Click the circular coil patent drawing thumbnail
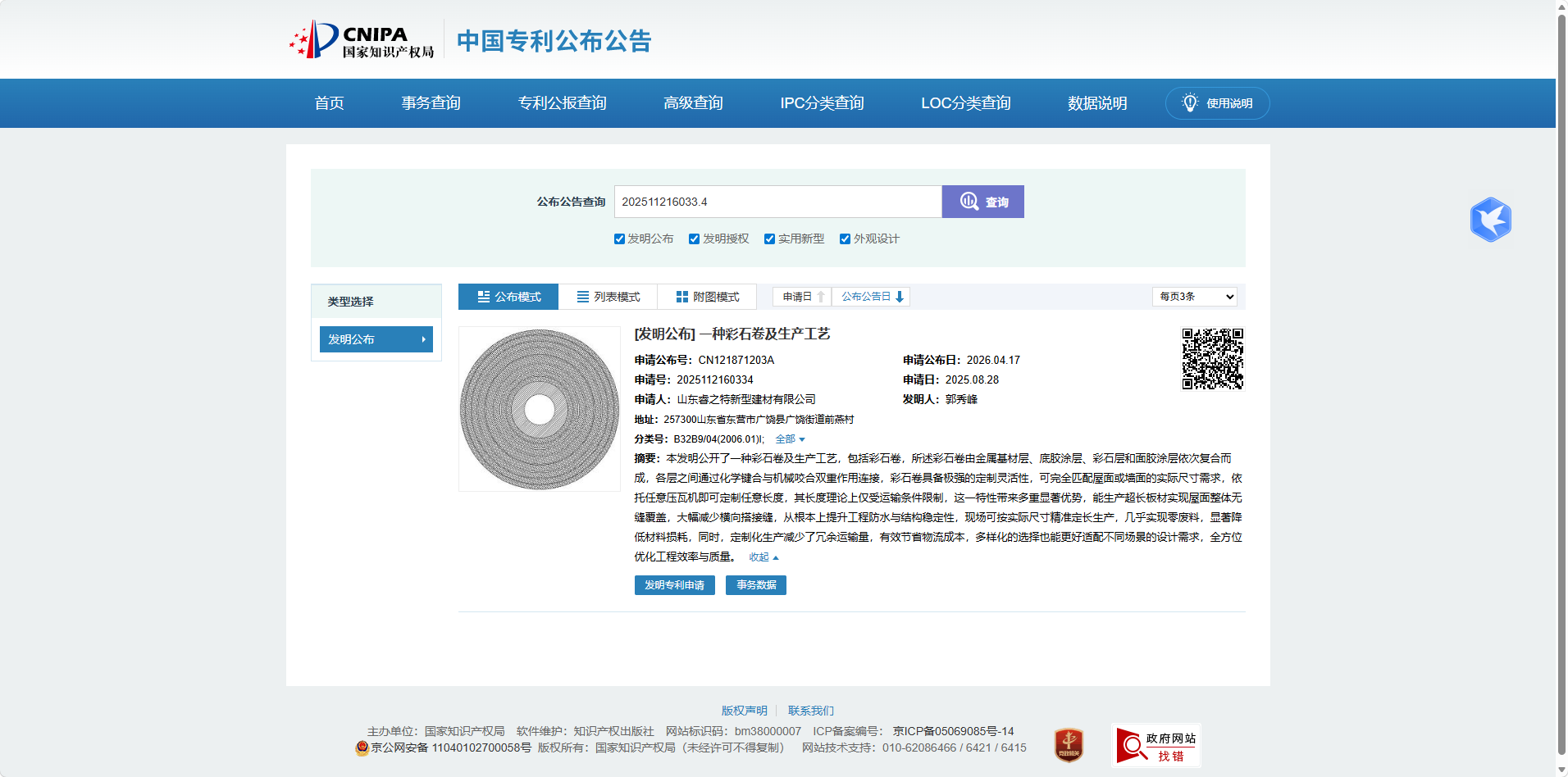This screenshot has height=777, width=1568. 539,409
